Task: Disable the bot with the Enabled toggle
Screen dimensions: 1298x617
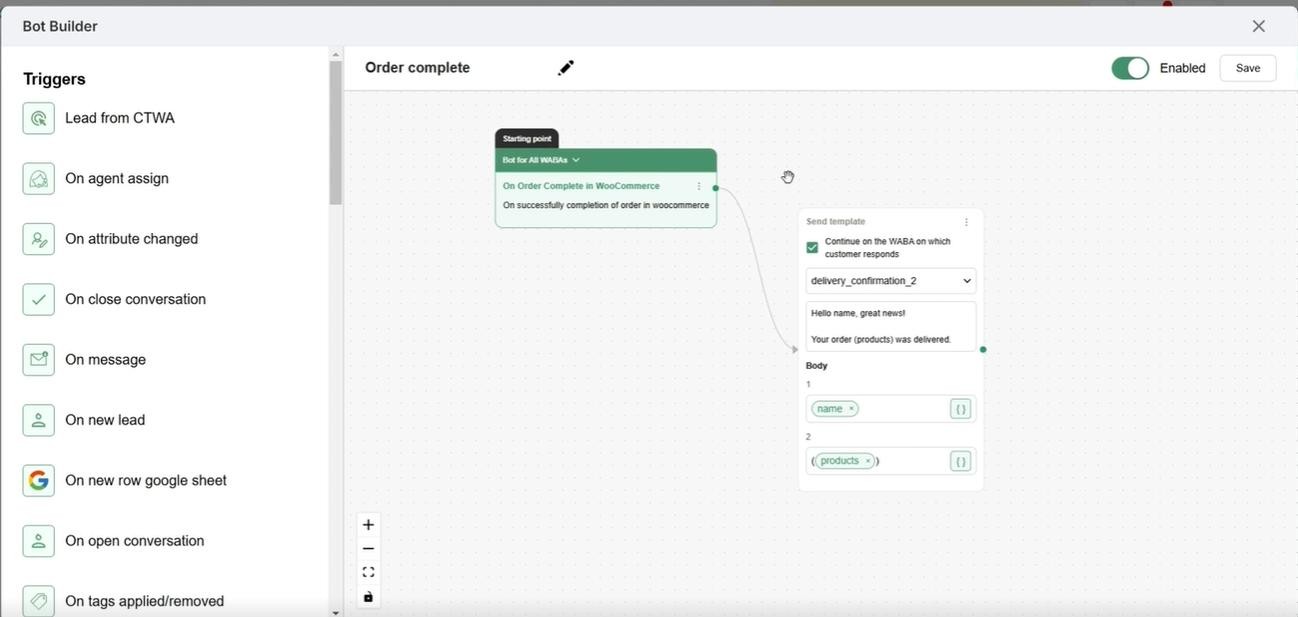Action: click(1130, 68)
